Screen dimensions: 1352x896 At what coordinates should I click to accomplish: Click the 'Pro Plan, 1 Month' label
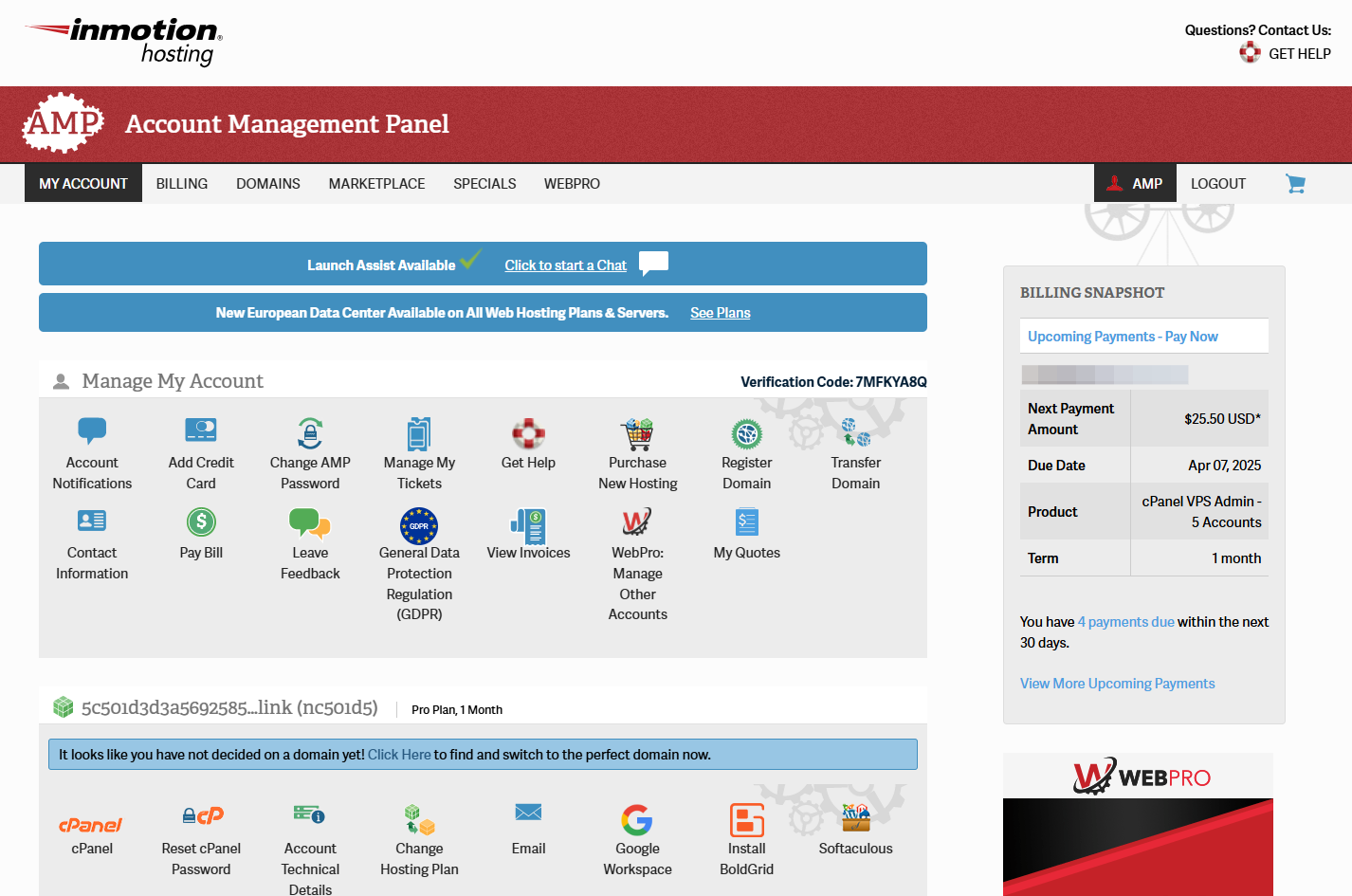pyautogui.click(x=457, y=710)
